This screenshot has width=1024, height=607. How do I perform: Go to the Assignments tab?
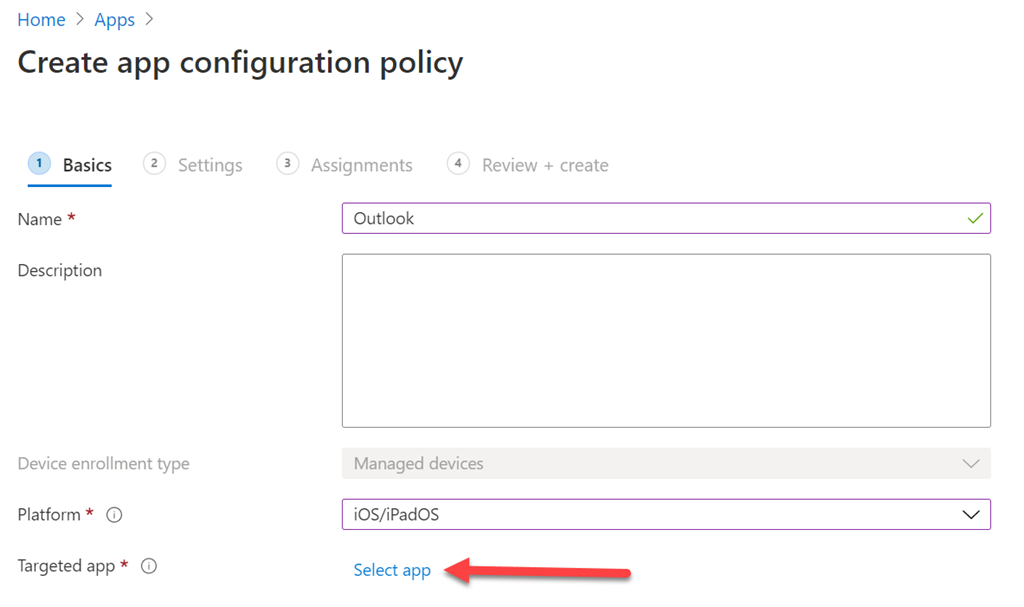(361, 165)
